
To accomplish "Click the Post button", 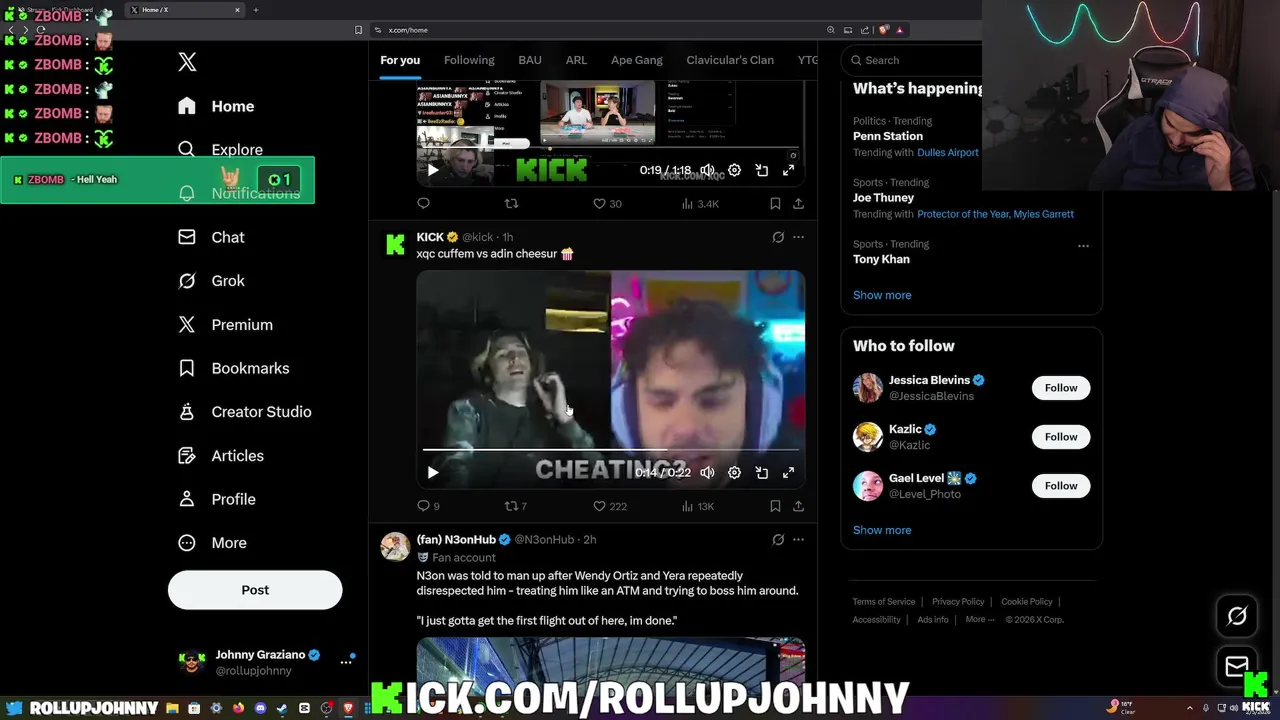I will point(255,590).
